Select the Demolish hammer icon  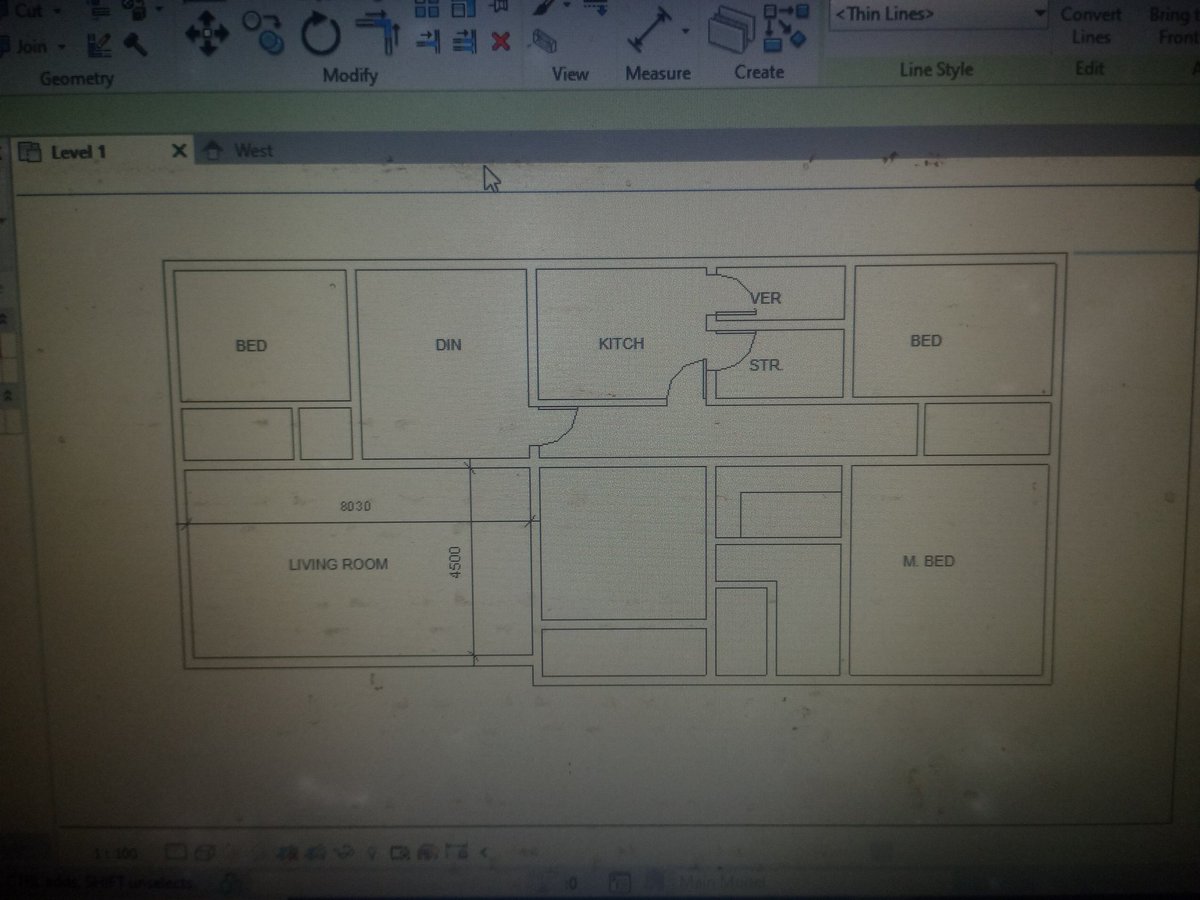(x=134, y=45)
